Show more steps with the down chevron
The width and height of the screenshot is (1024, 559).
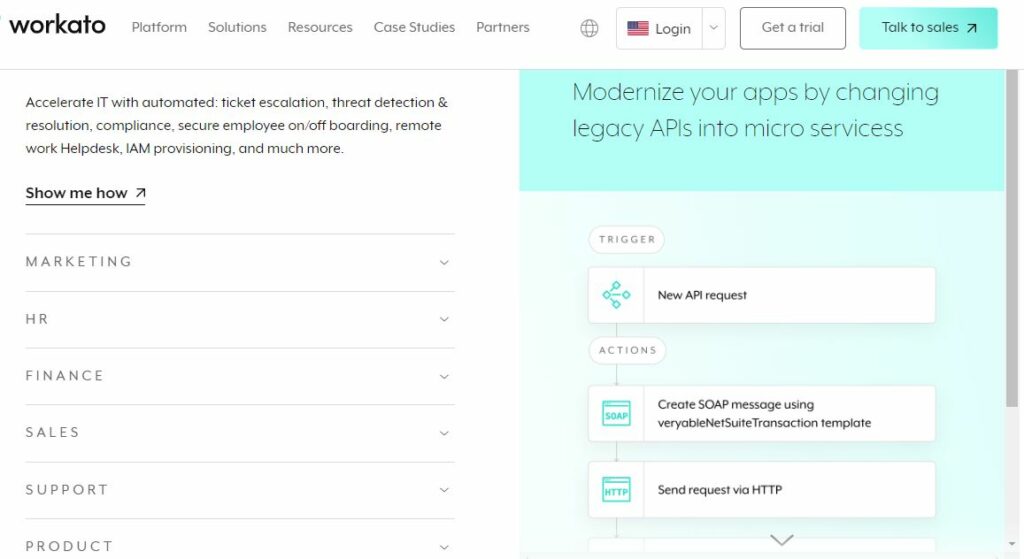(x=781, y=540)
